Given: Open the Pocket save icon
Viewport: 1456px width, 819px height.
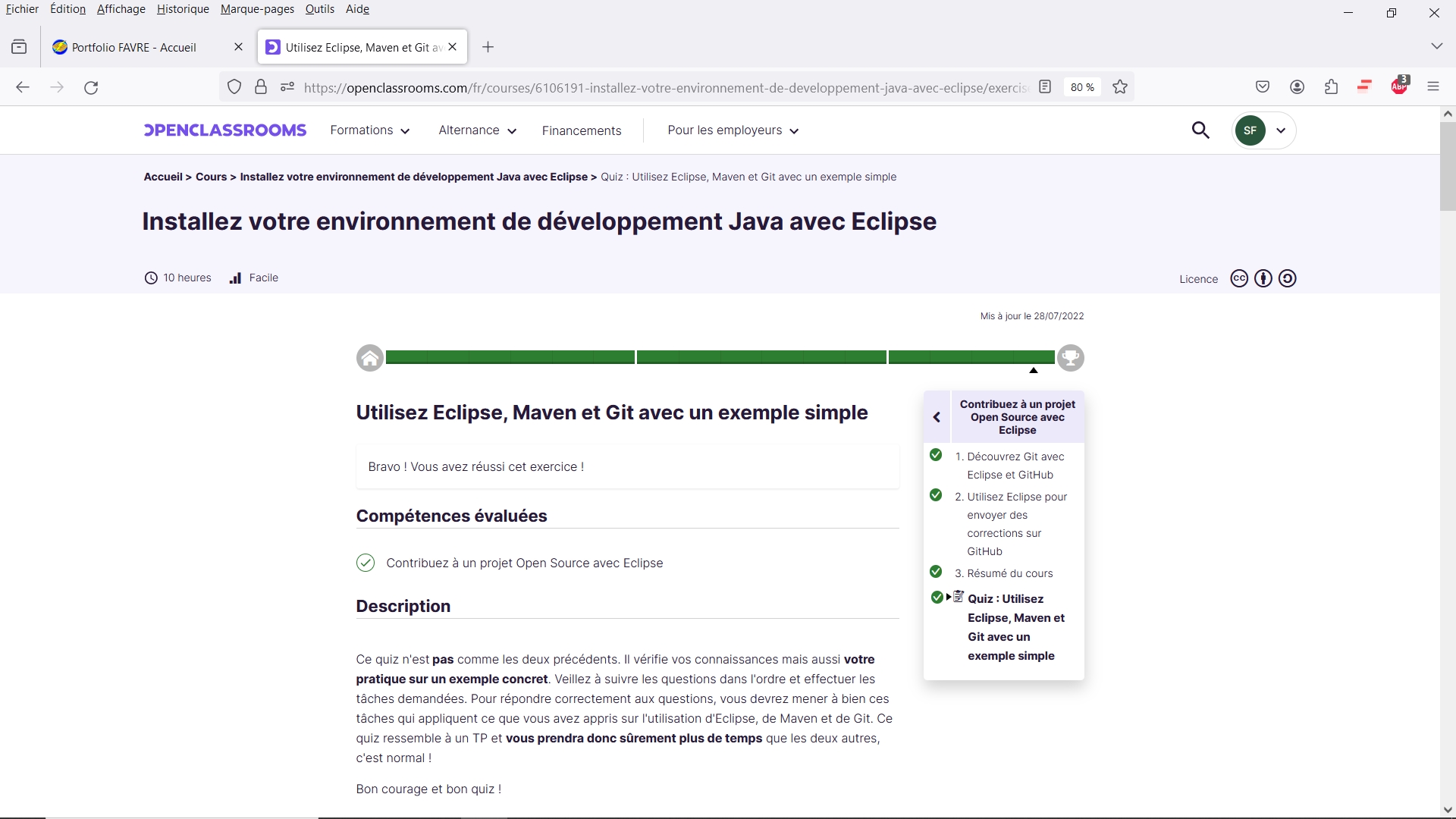Looking at the screenshot, I should (x=1263, y=87).
